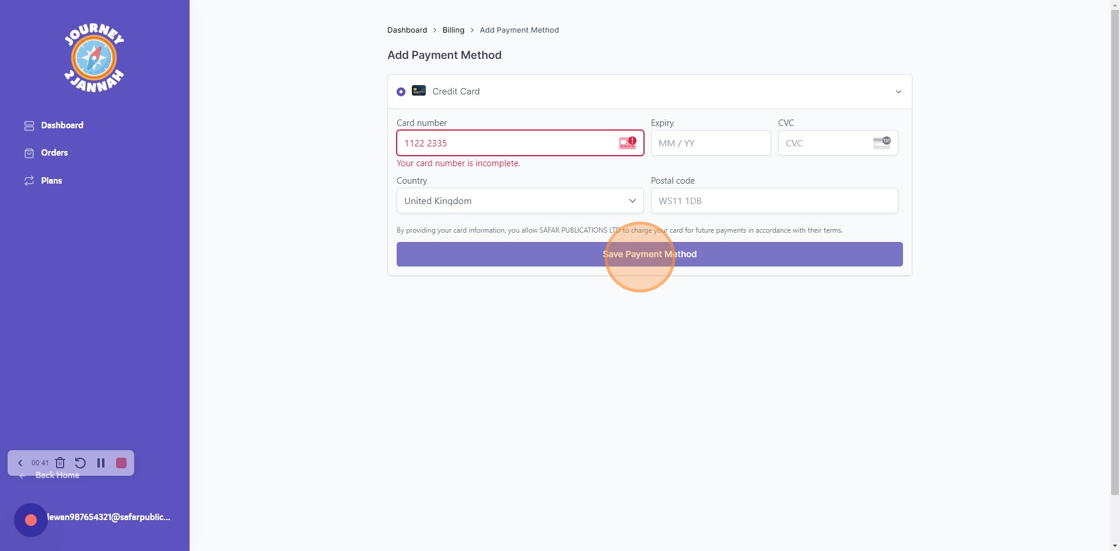1120x551 pixels.
Task: Click the Plans refresh-arrows icon
Action: coord(29,181)
